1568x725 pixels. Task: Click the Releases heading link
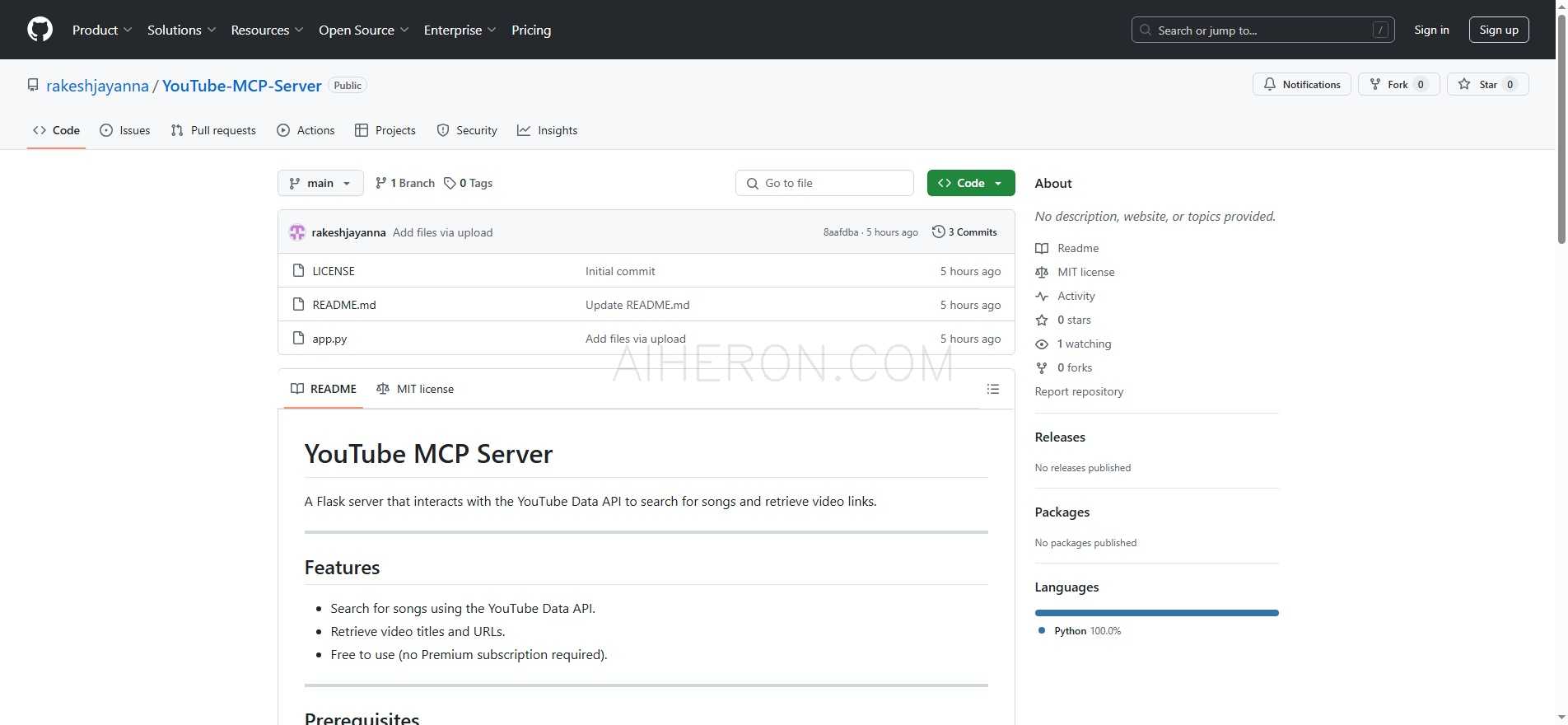point(1060,437)
